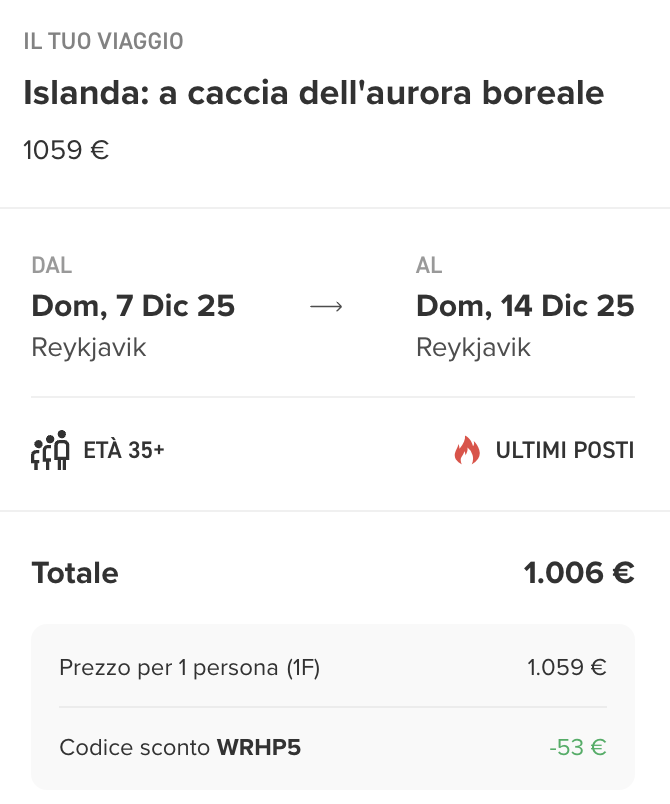
Task: Select the IL TUO VIAGGIO header
Action: 103,42
